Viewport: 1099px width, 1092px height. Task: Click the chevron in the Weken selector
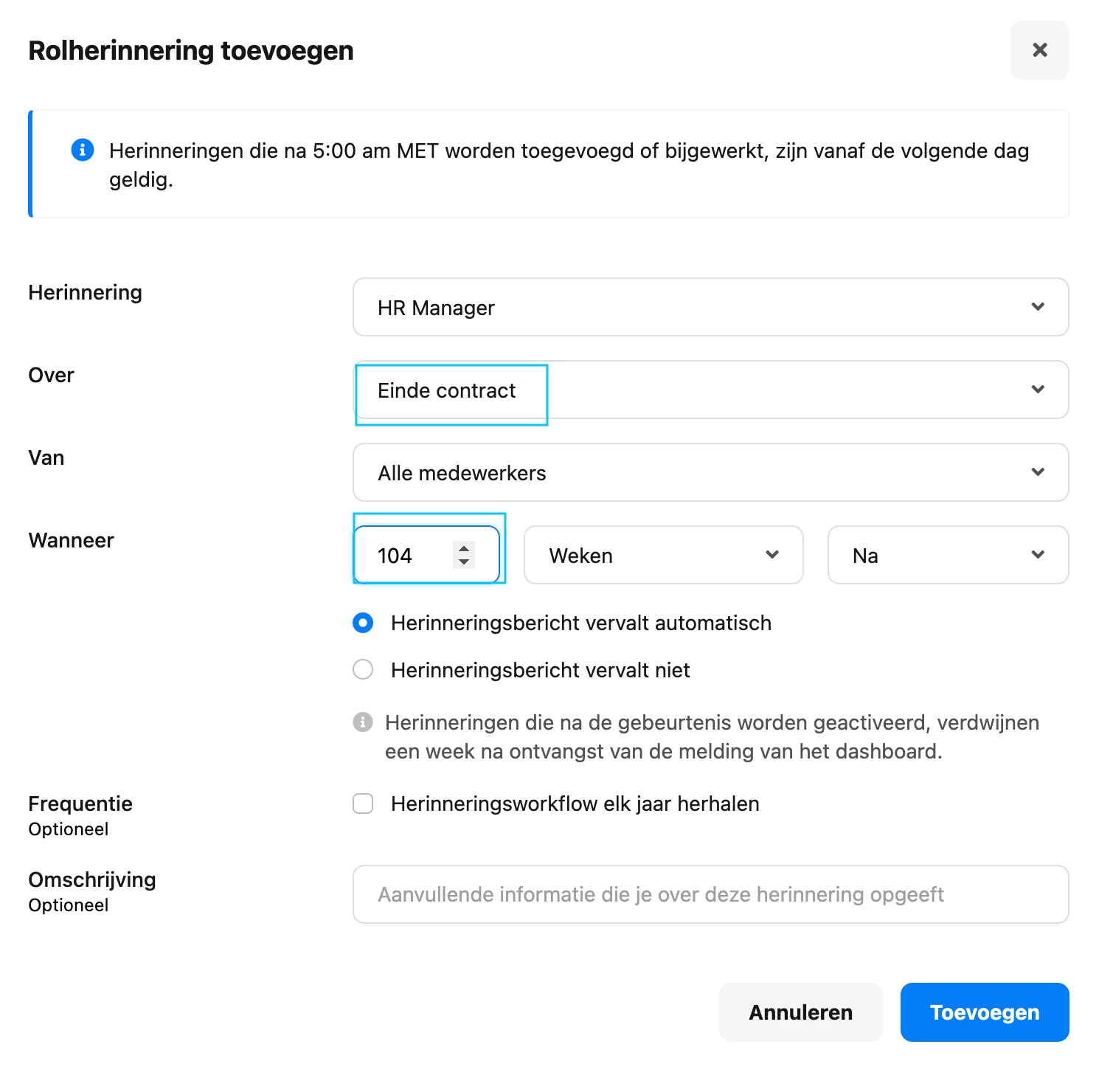(772, 555)
